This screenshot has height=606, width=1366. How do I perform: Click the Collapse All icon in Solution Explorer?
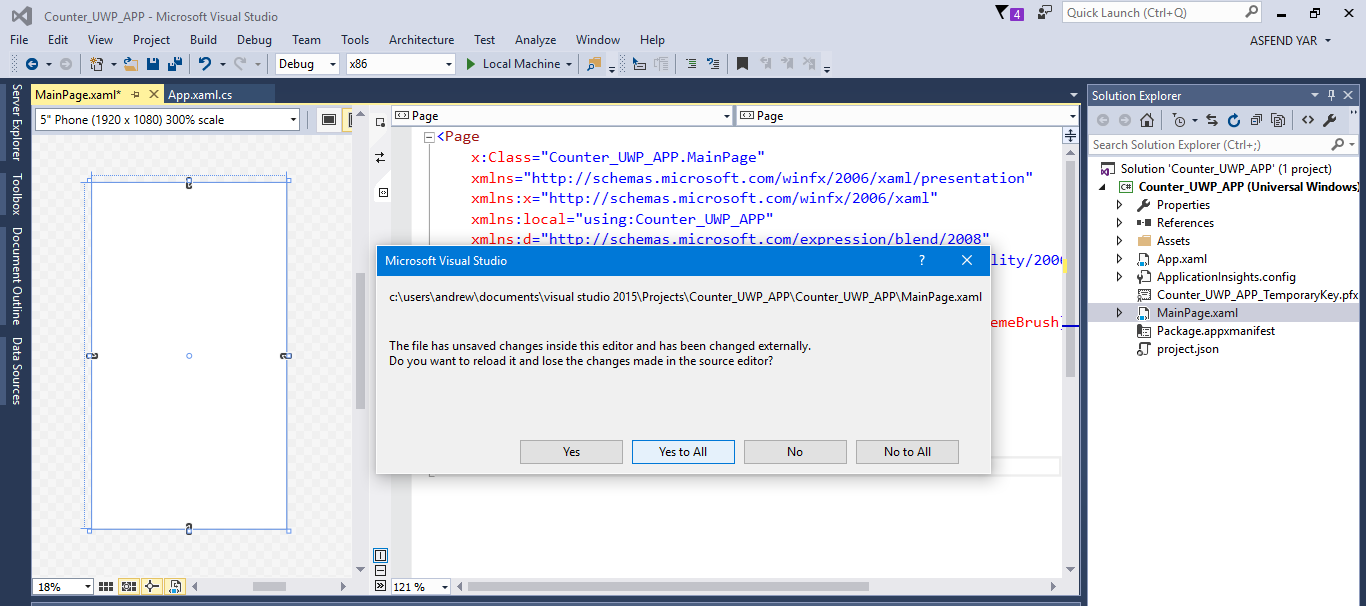(1256, 120)
